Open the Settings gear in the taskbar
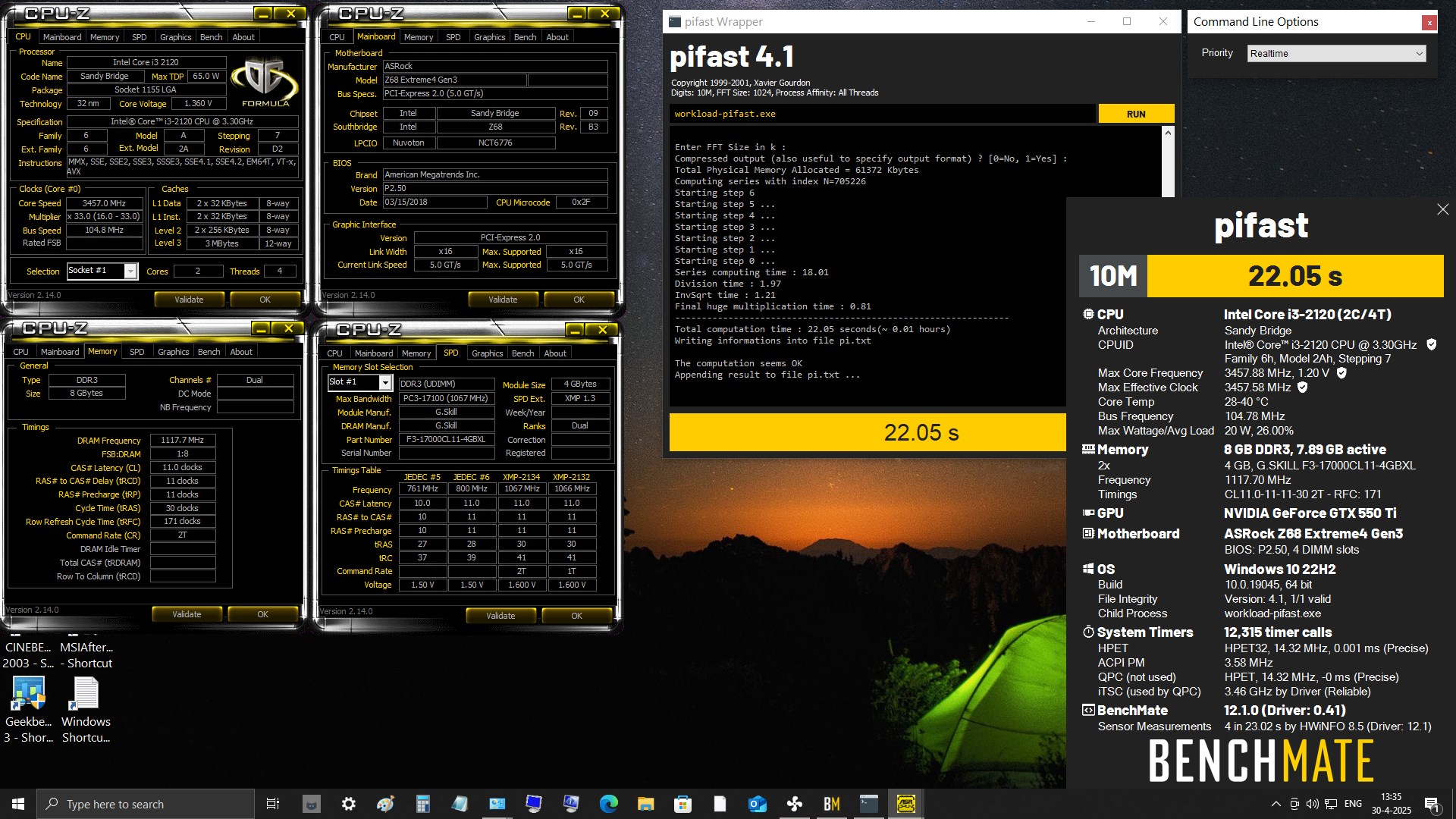The height and width of the screenshot is (819, 1456). point(348,804)
